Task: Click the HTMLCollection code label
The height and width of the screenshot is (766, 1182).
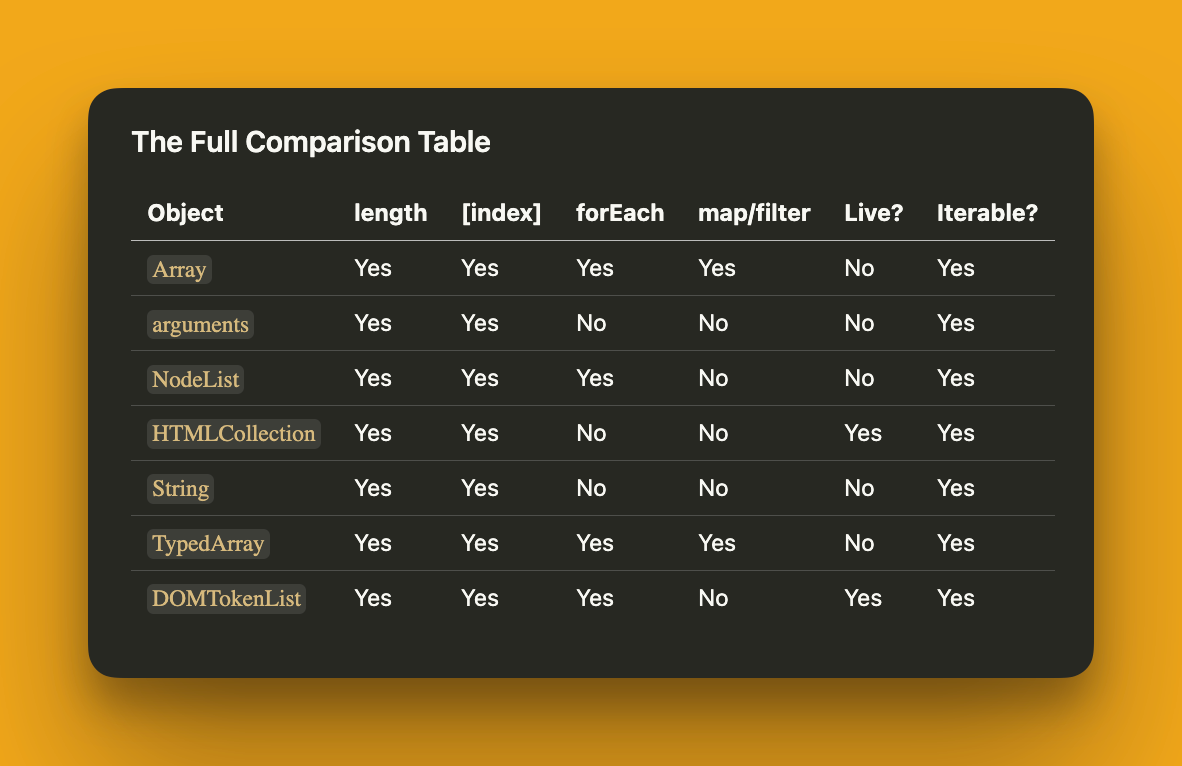Action: [234, 434]
